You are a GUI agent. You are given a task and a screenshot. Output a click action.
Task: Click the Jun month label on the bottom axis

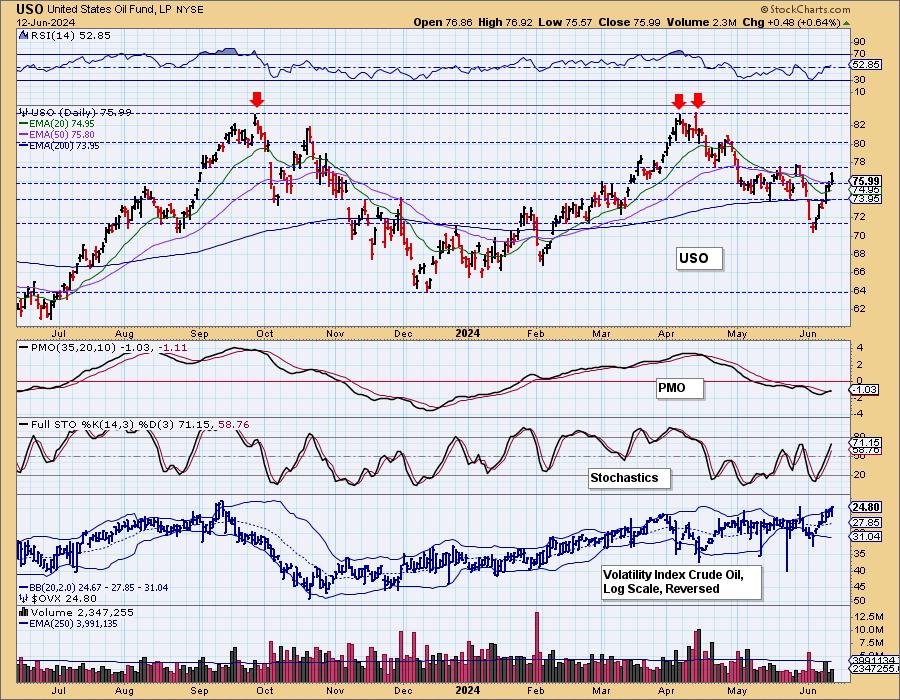point(808,690)
